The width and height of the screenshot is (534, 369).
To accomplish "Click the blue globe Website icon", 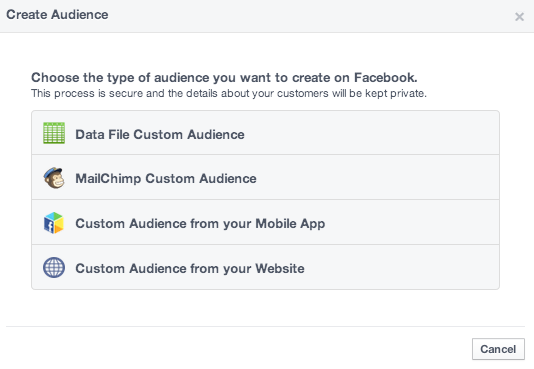I will [54, 268].
